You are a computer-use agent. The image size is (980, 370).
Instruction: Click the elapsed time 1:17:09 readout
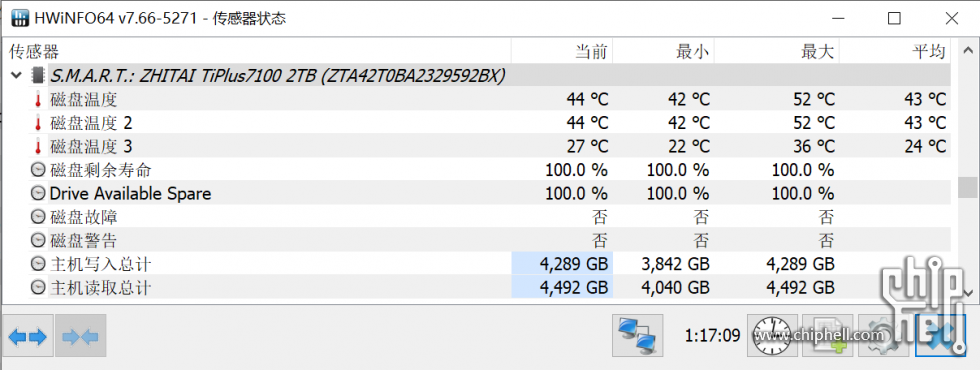coord(712,336)
